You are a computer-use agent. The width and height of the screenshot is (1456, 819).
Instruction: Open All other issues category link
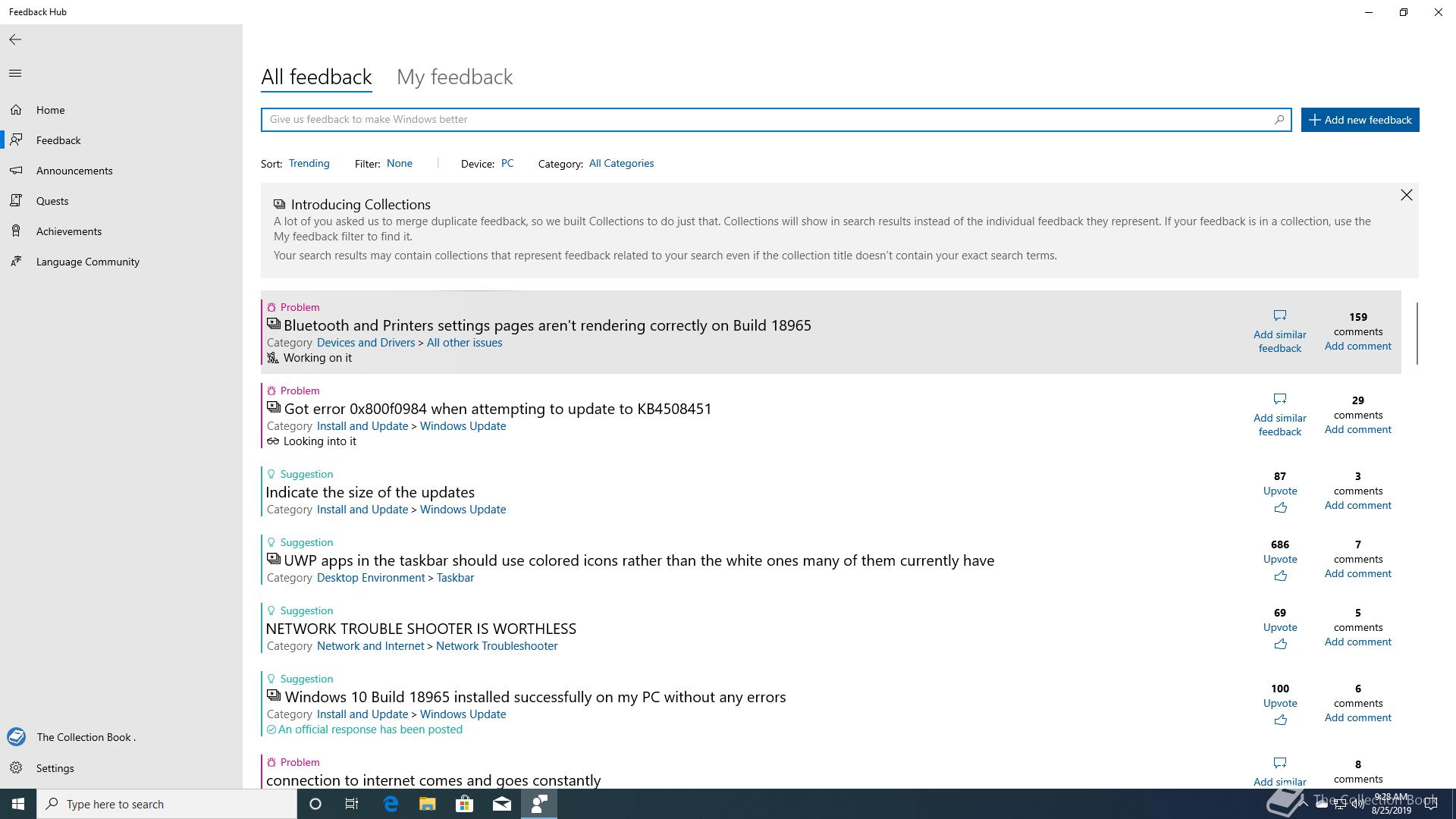point(464,343)
